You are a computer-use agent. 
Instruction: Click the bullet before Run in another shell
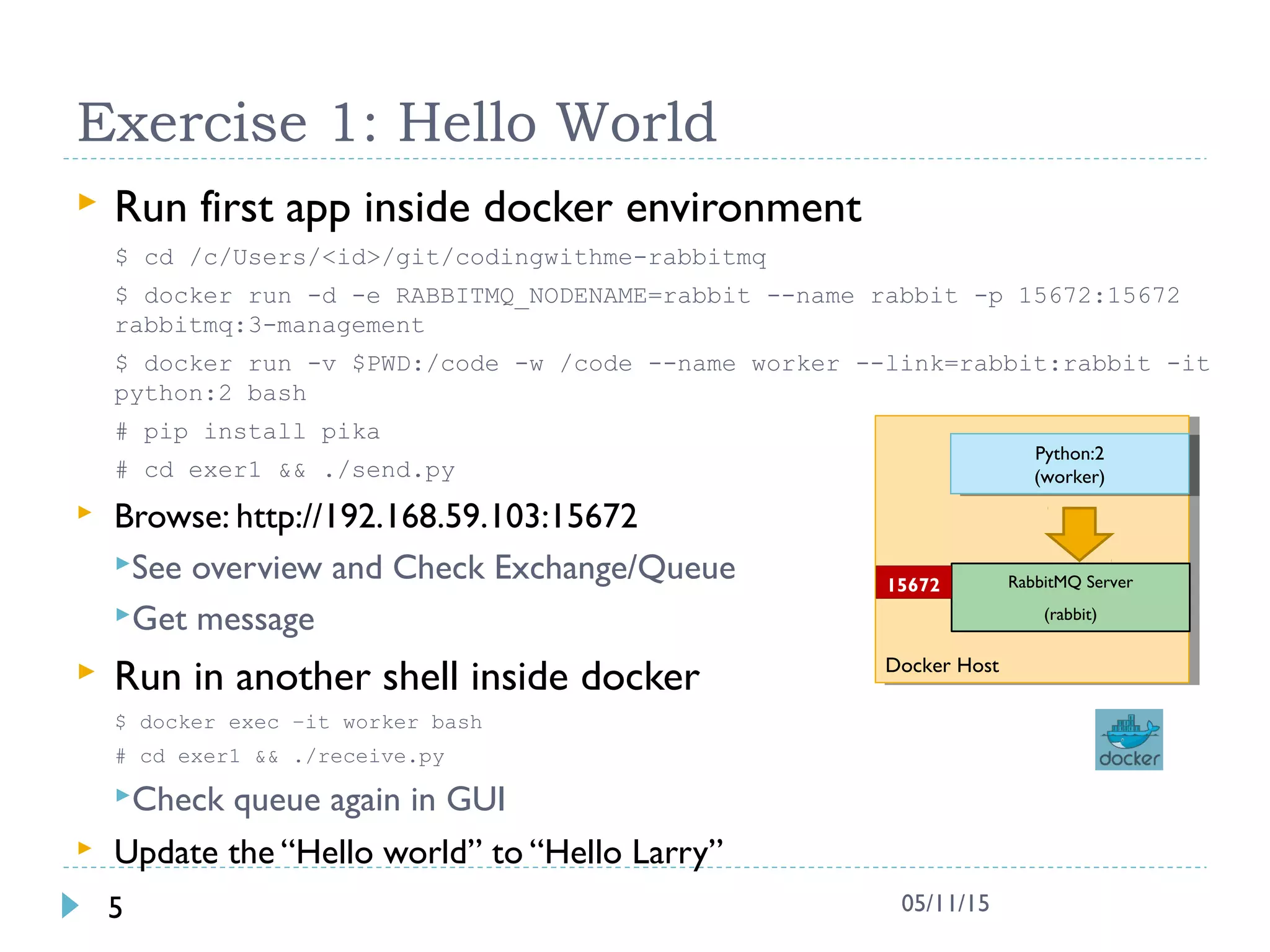86,671
